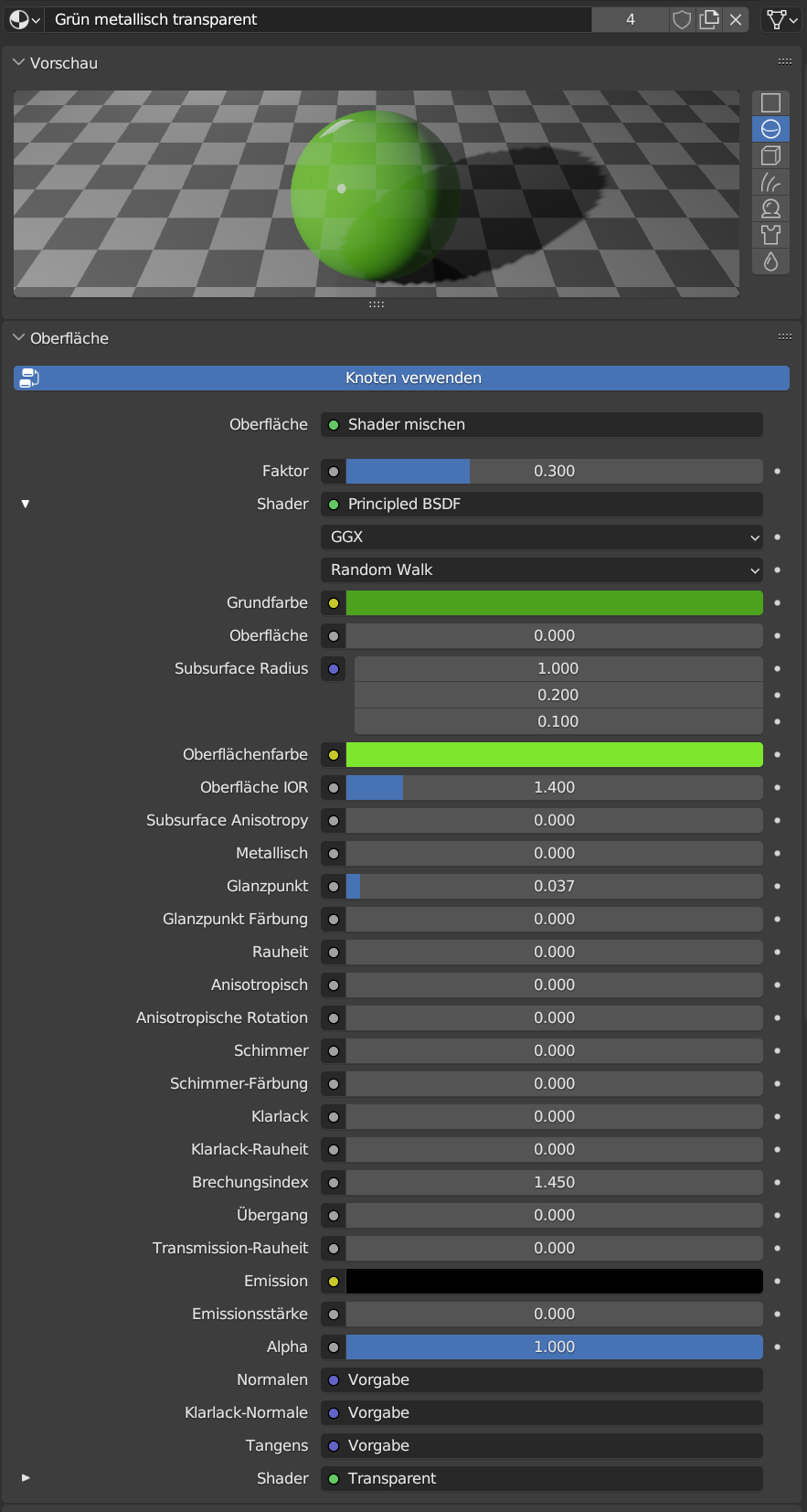The height and width of the screenshot is (1512, 807).
Task: Switch preview to sphere shape
Action: click(x=770, y=129)
